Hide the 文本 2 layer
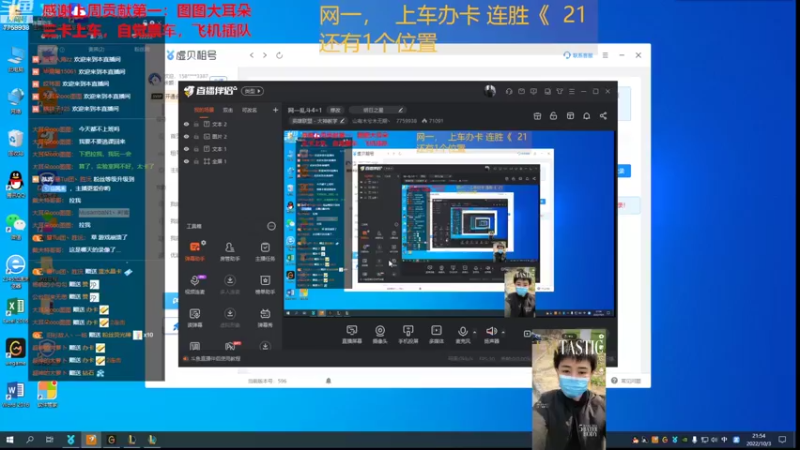The width and height of the screenshot is (800, 450). (x=186, y=124)
